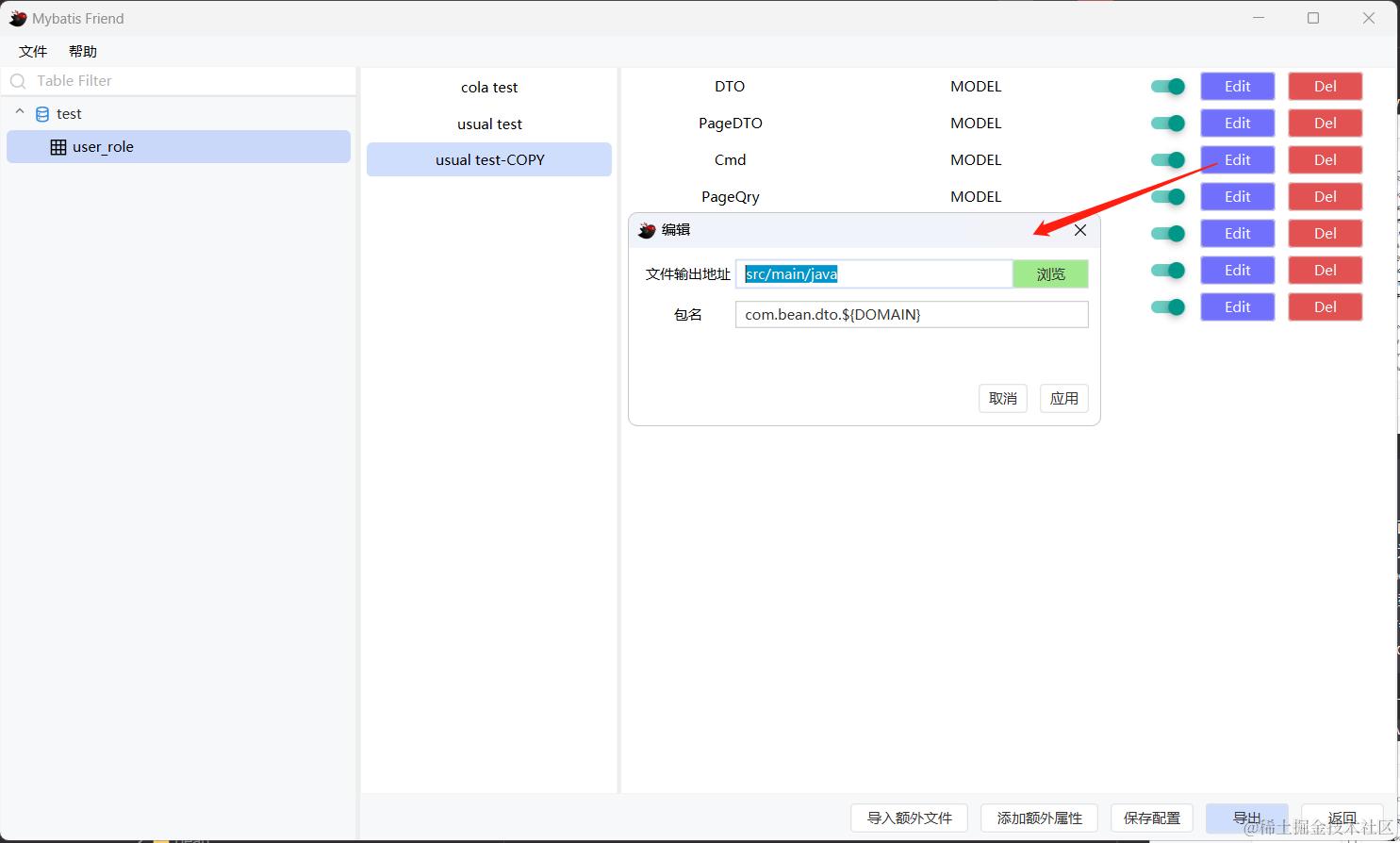Click 取消 to cancel the dialog
The width and height of the screenshot is (1400, 843).
(x=1003, y=399)
